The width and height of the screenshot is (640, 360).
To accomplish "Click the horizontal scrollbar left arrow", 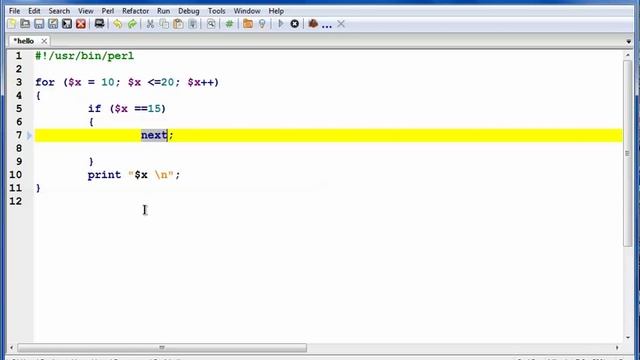I will point(11,348).
